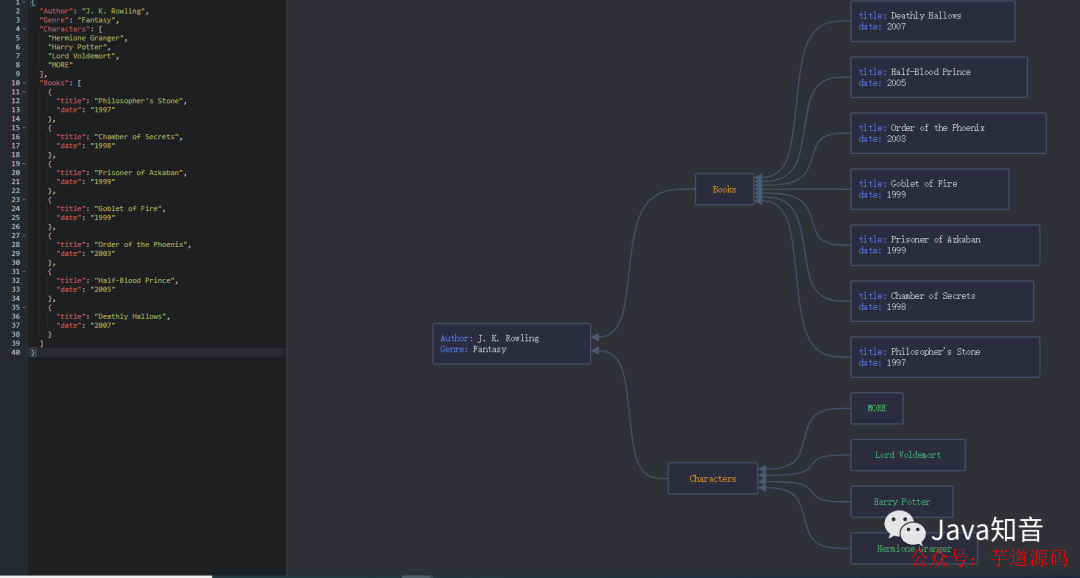Click the "title": "Deathly Hallows" editor line
The width and height of the screenshot is (1080, 578).
pos(113,316)
